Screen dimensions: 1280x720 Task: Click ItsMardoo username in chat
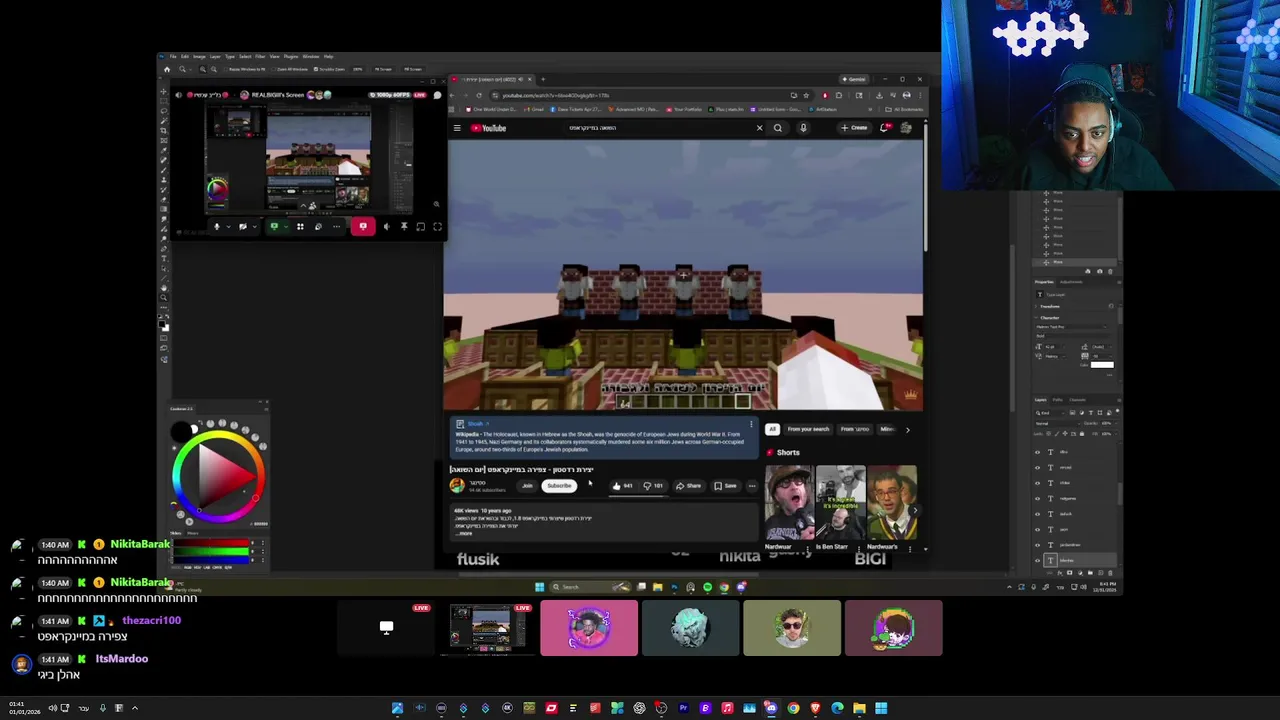point(122,659)
